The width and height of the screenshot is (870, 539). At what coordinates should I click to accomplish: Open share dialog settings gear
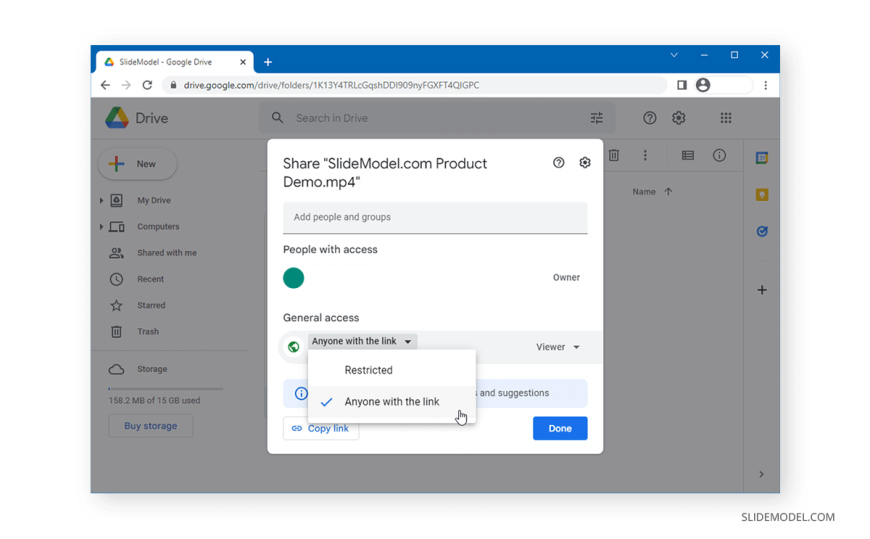click(585, 163)
